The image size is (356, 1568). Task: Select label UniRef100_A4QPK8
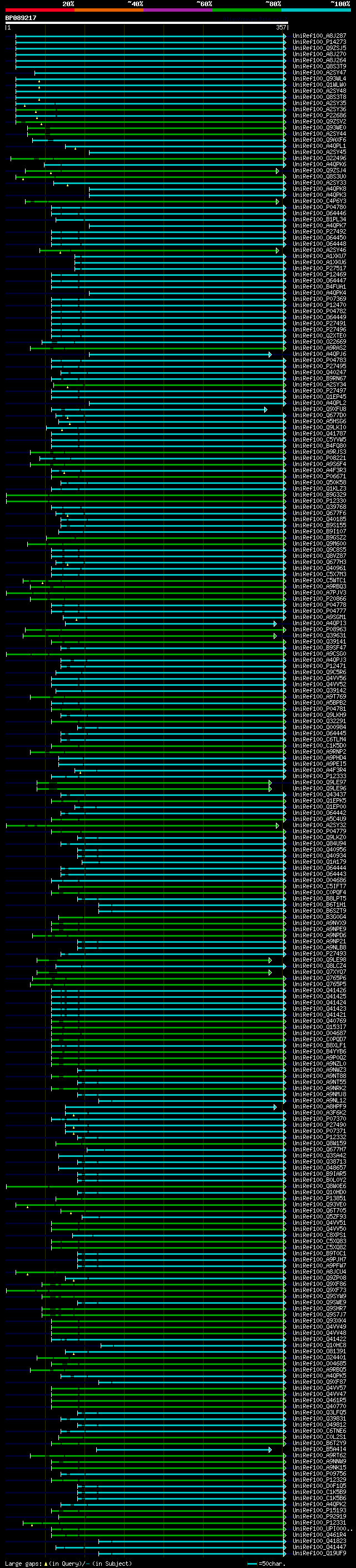(x=319, y=189)
